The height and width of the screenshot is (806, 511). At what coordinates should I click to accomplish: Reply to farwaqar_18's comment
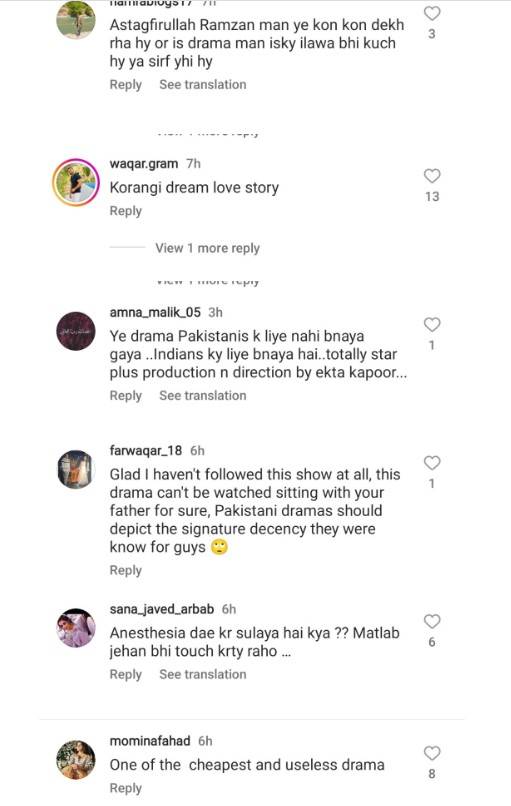click(x=125, y=570)
